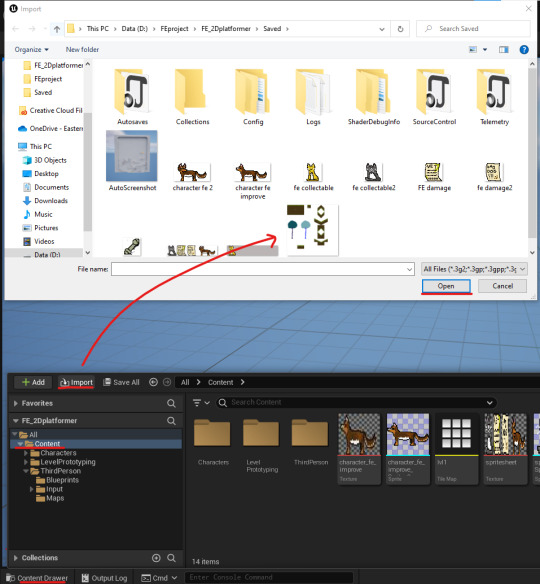Select the character fe improve file
The height and width of the screenshot is (584, 540).
pos(253,181)
